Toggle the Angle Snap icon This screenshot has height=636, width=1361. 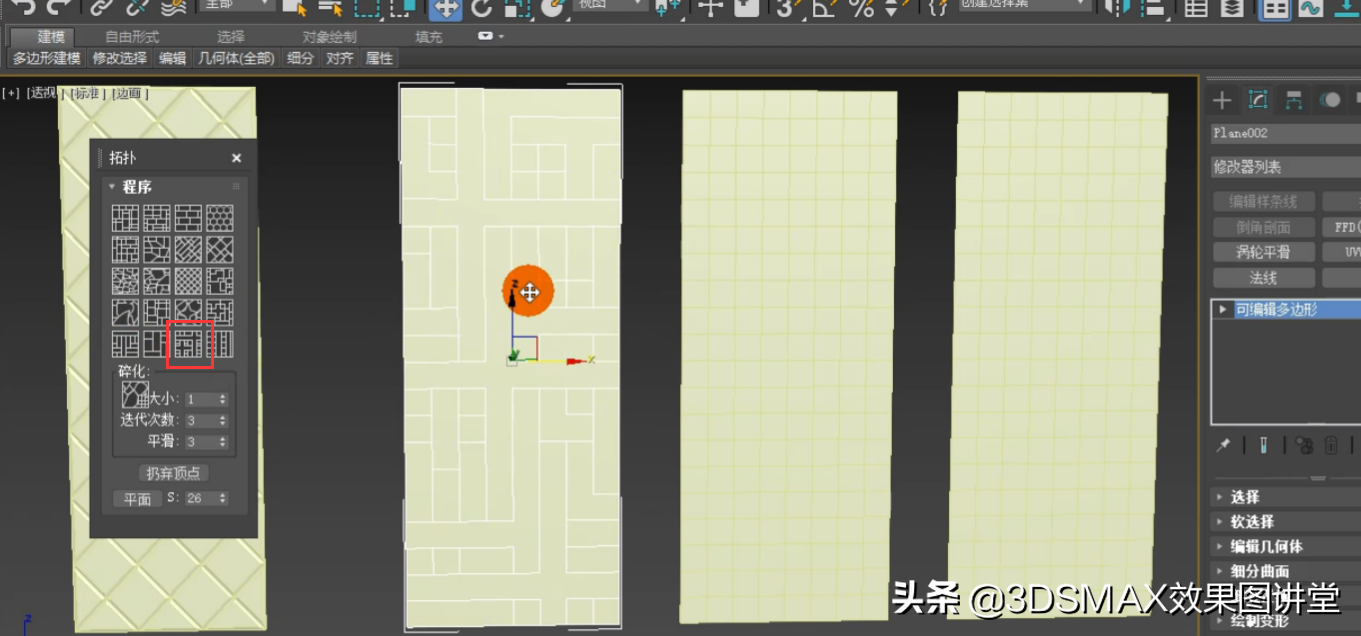(823, 7)
